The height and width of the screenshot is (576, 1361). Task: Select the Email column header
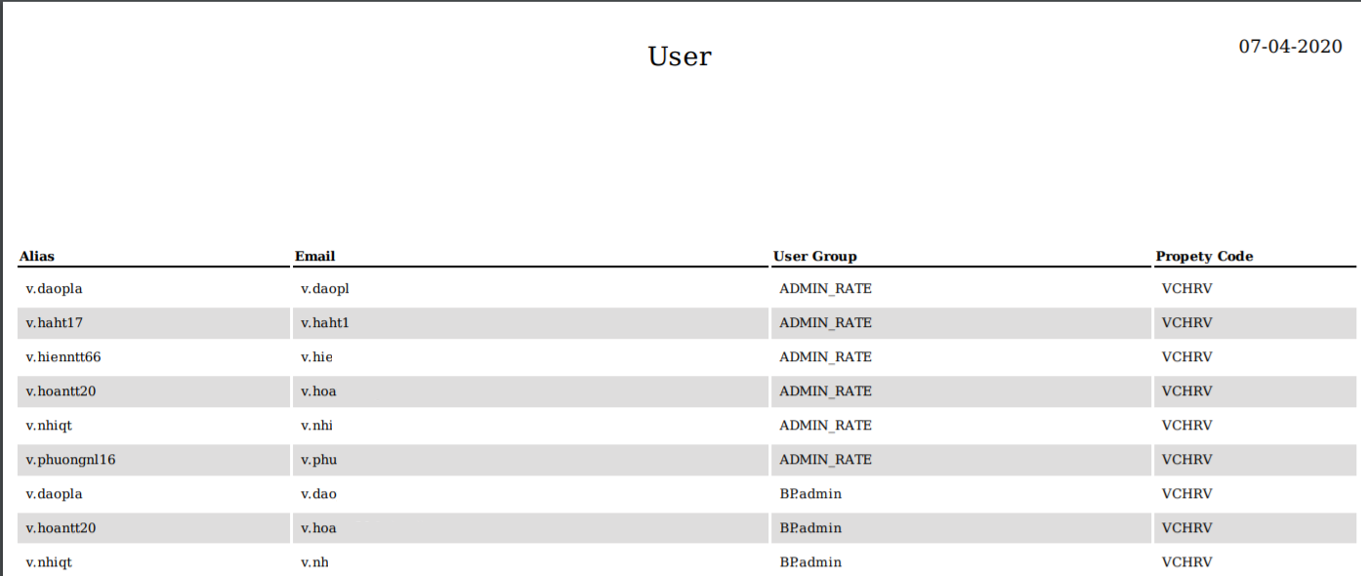(x=315, y=256)
